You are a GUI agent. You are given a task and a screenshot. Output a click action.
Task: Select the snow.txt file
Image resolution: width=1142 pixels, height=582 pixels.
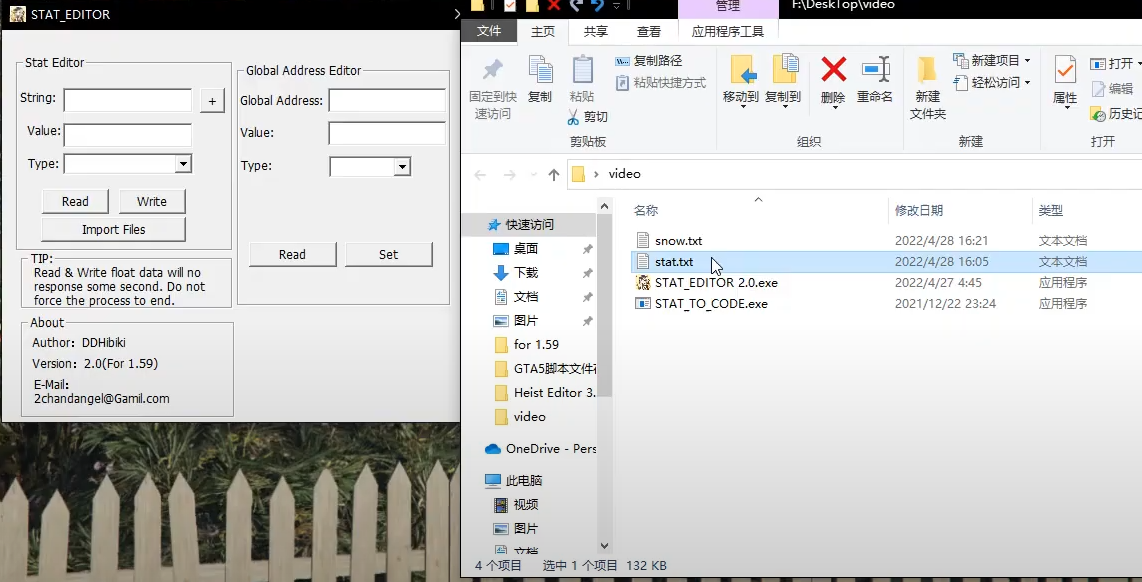678,240
